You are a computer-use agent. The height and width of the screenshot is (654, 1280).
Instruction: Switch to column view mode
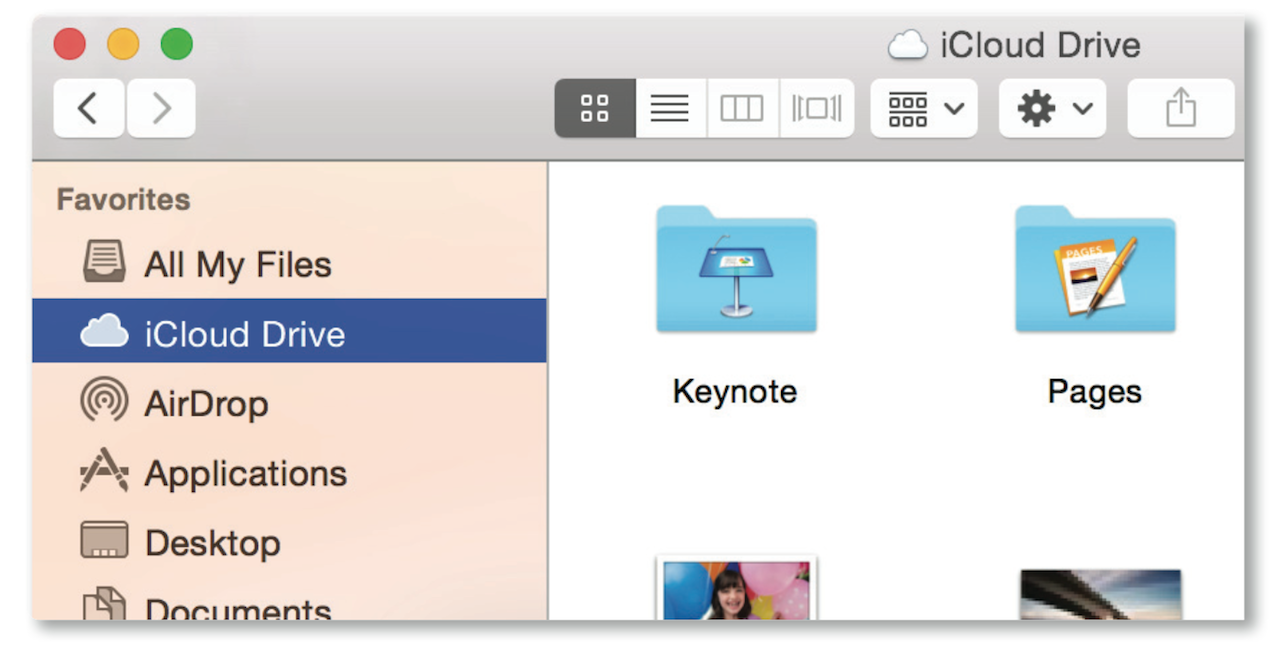coord(742,108)
